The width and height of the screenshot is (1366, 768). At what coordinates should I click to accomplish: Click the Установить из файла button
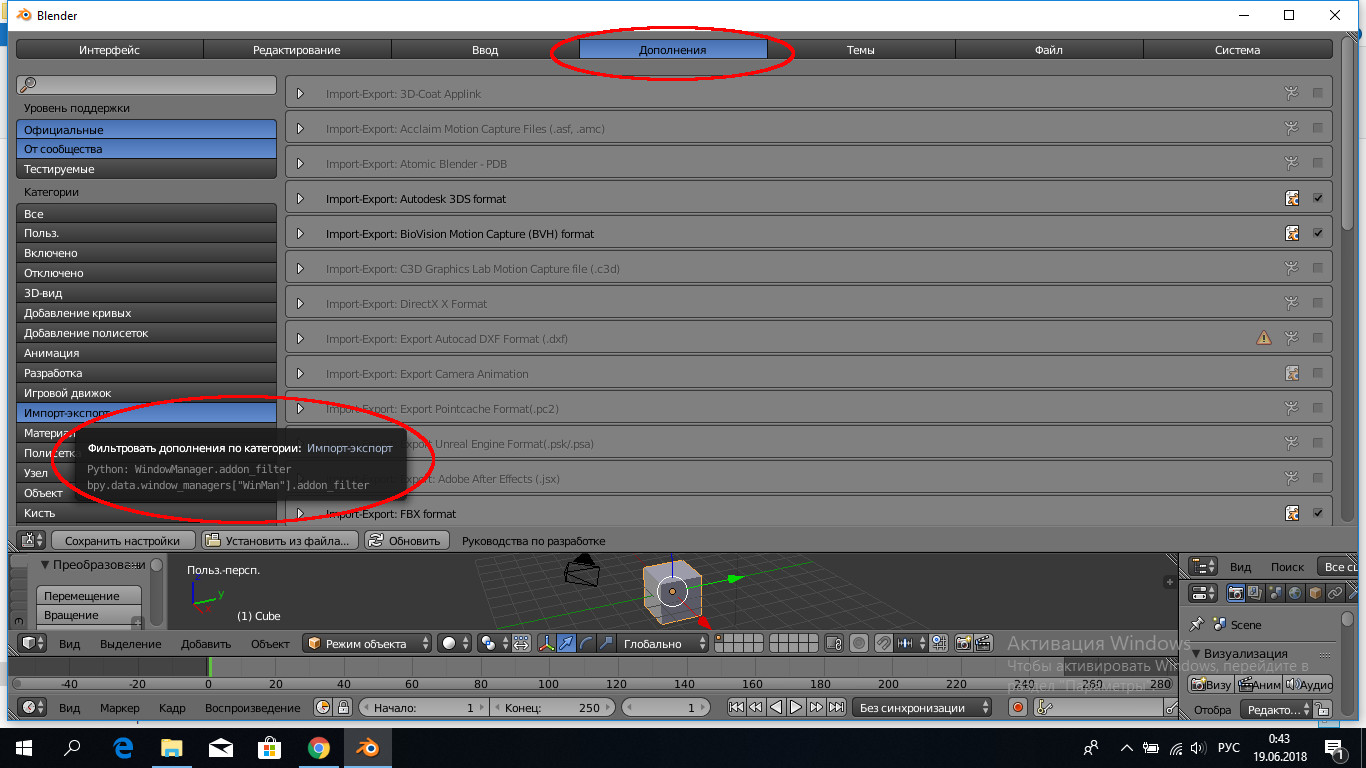[280, 540]
